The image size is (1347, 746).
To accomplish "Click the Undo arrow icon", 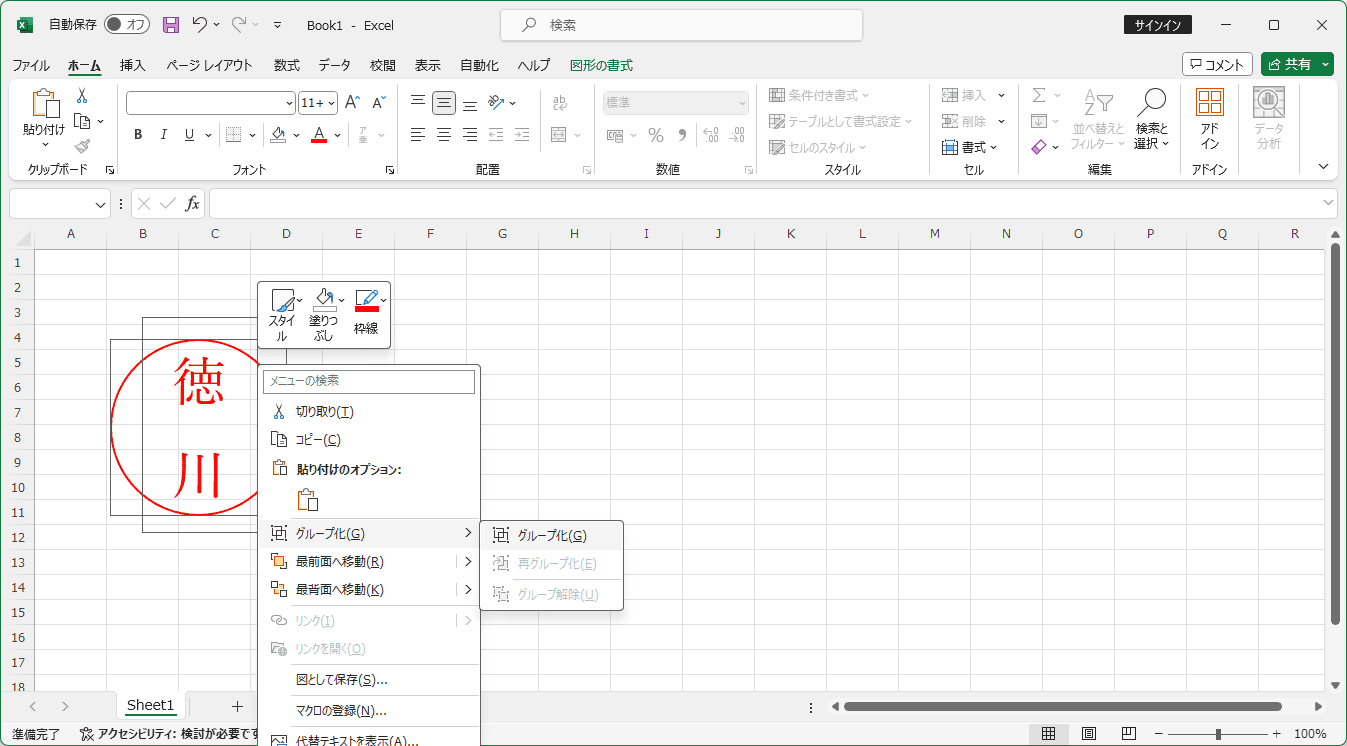I will click(x=200, y=25).
